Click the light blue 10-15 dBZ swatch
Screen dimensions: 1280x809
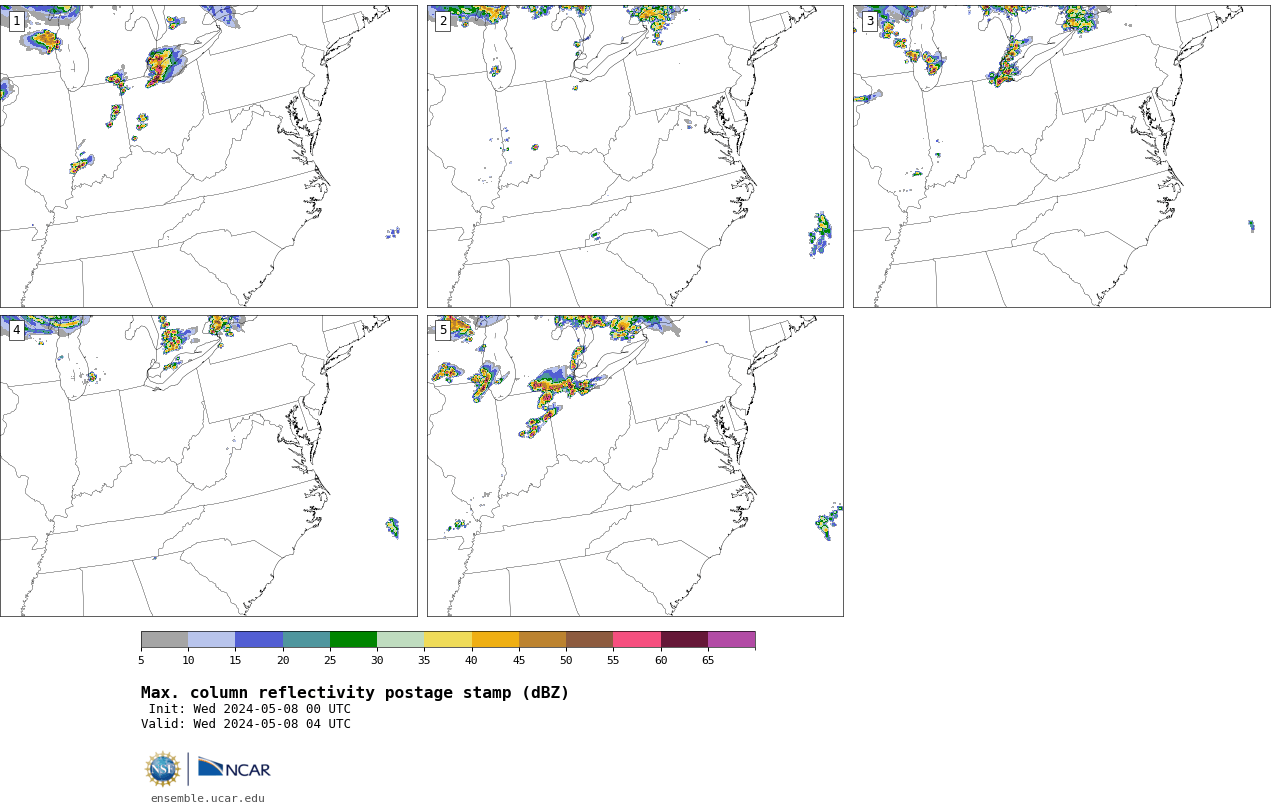point(212,640)
